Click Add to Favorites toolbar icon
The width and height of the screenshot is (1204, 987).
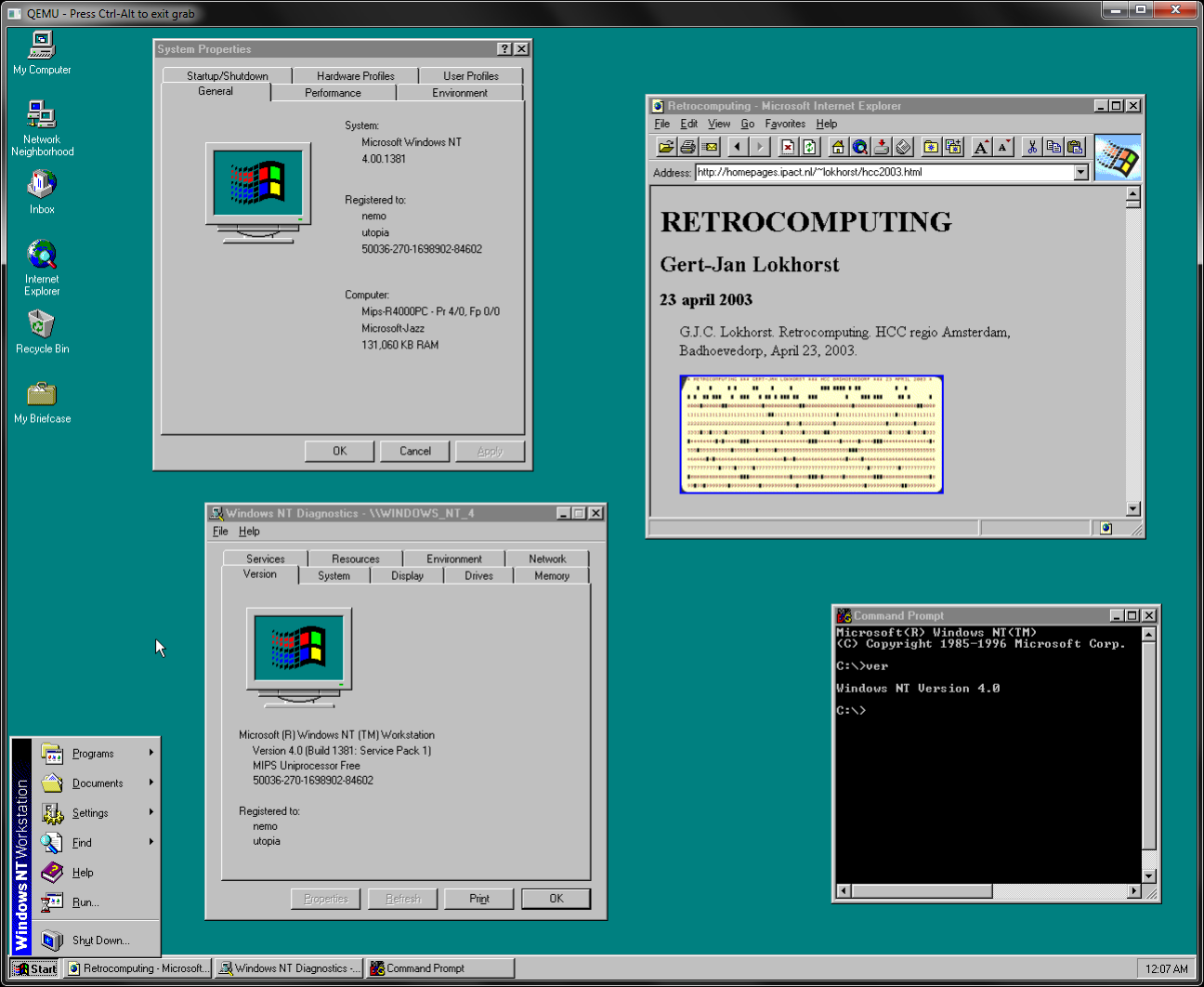pos(953,146)
